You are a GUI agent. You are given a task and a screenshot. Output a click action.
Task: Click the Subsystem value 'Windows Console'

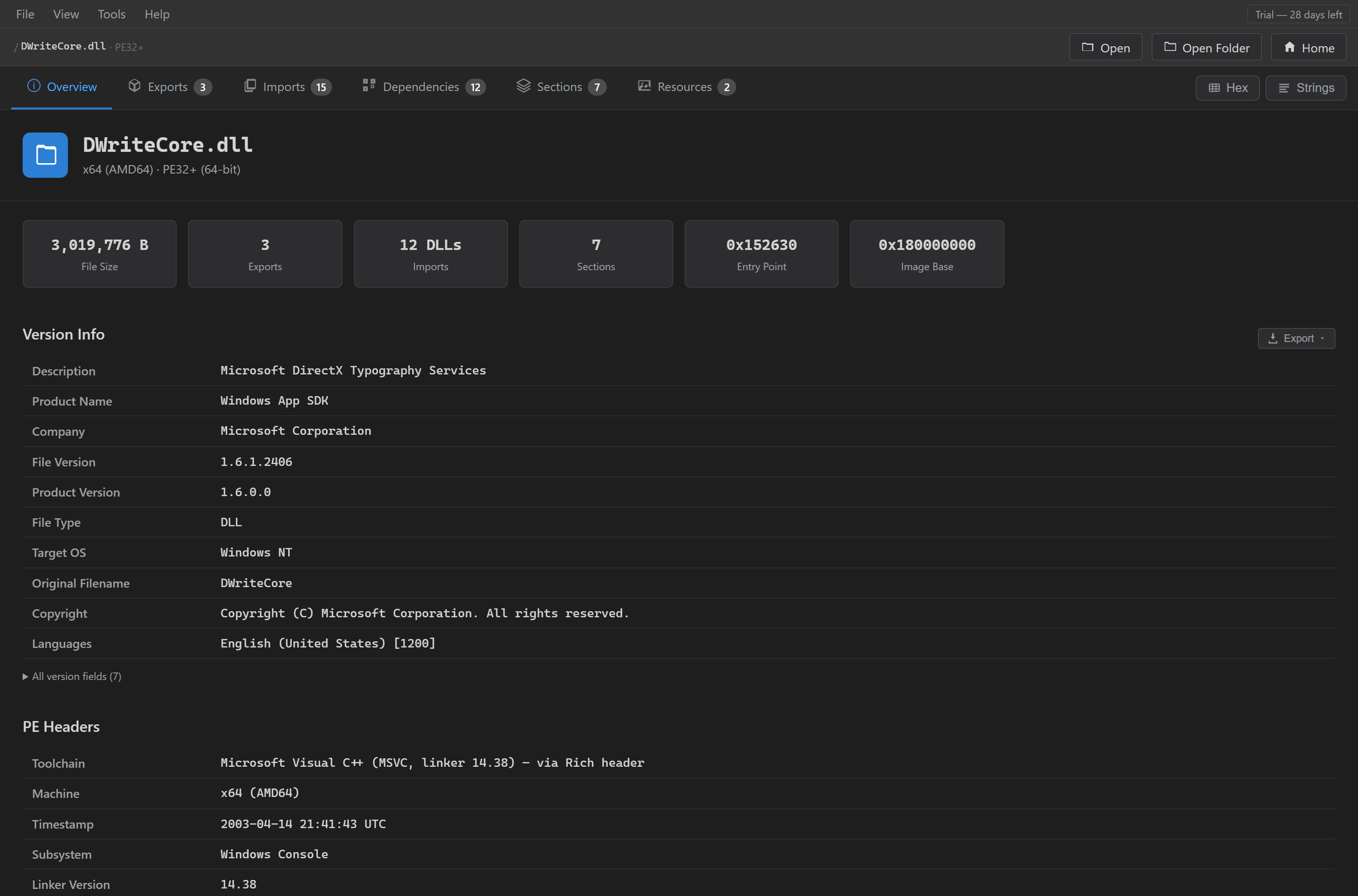274,854
